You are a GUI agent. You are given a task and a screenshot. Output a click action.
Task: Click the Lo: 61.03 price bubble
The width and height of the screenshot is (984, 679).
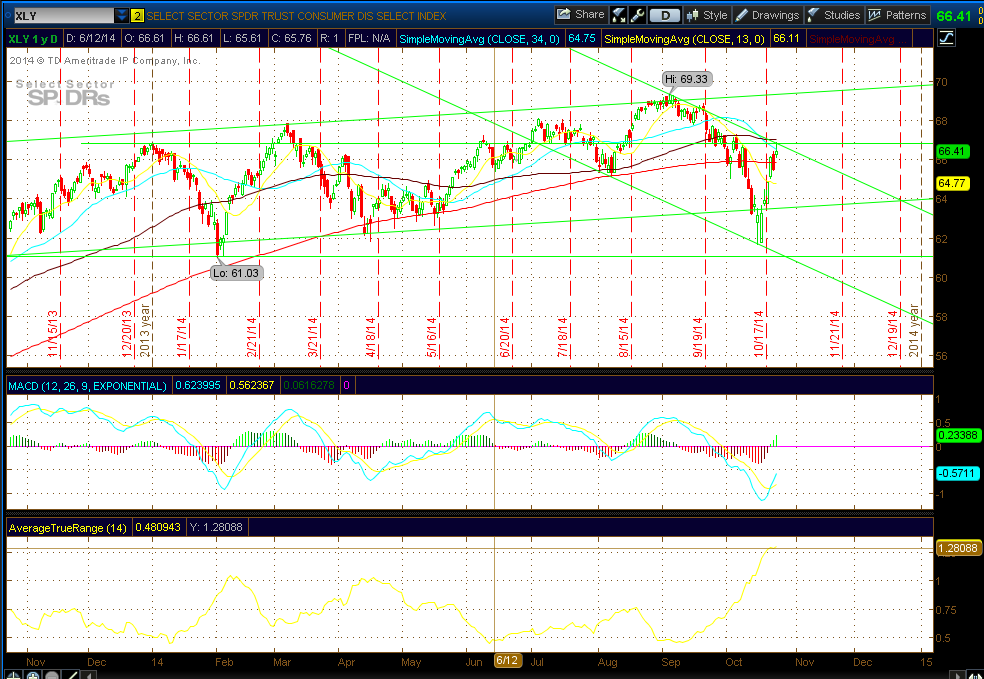pyautogui.click(x=235, y=273)
